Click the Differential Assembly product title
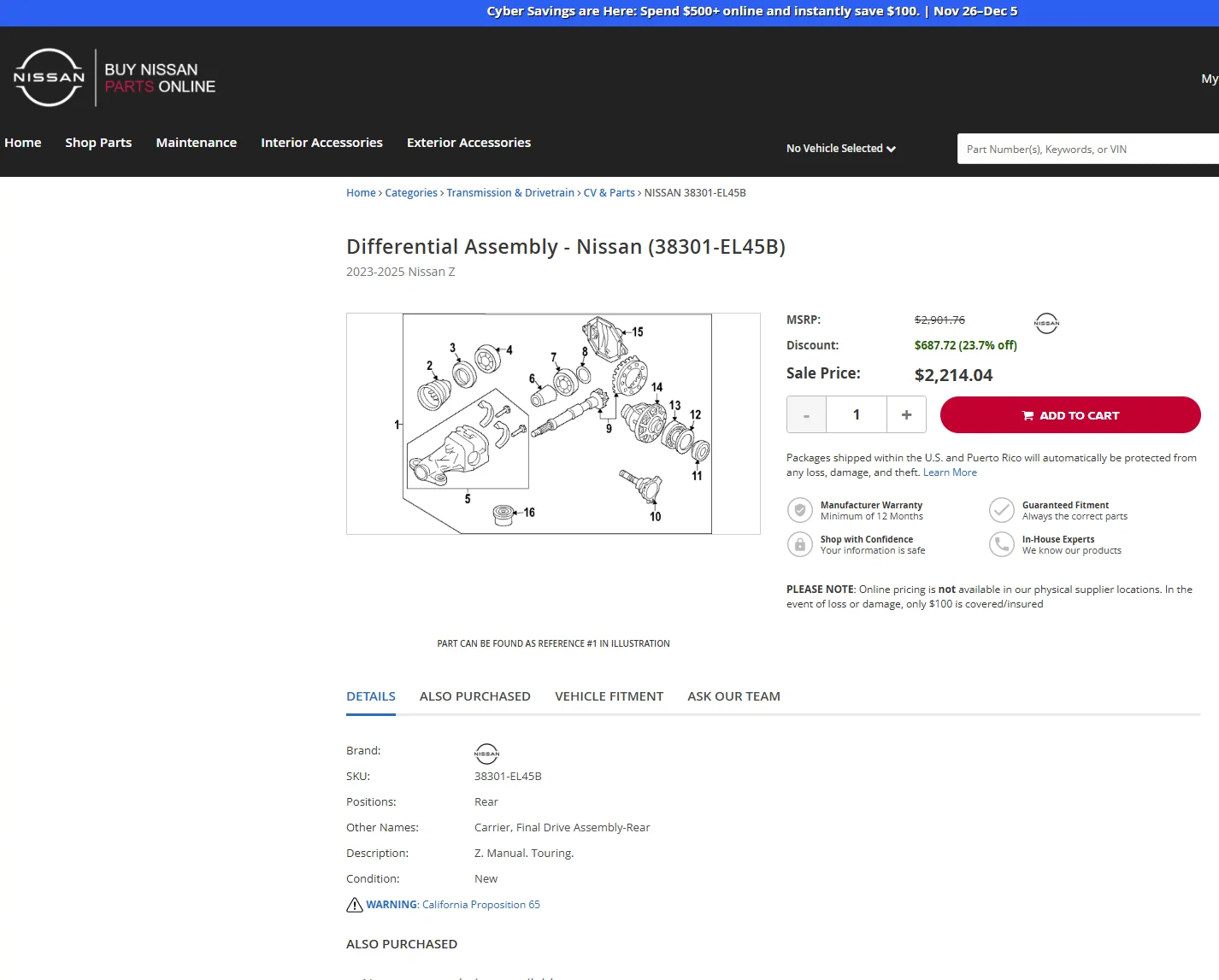The height and width of the screenshot is (980, 1219). point(566,247)
